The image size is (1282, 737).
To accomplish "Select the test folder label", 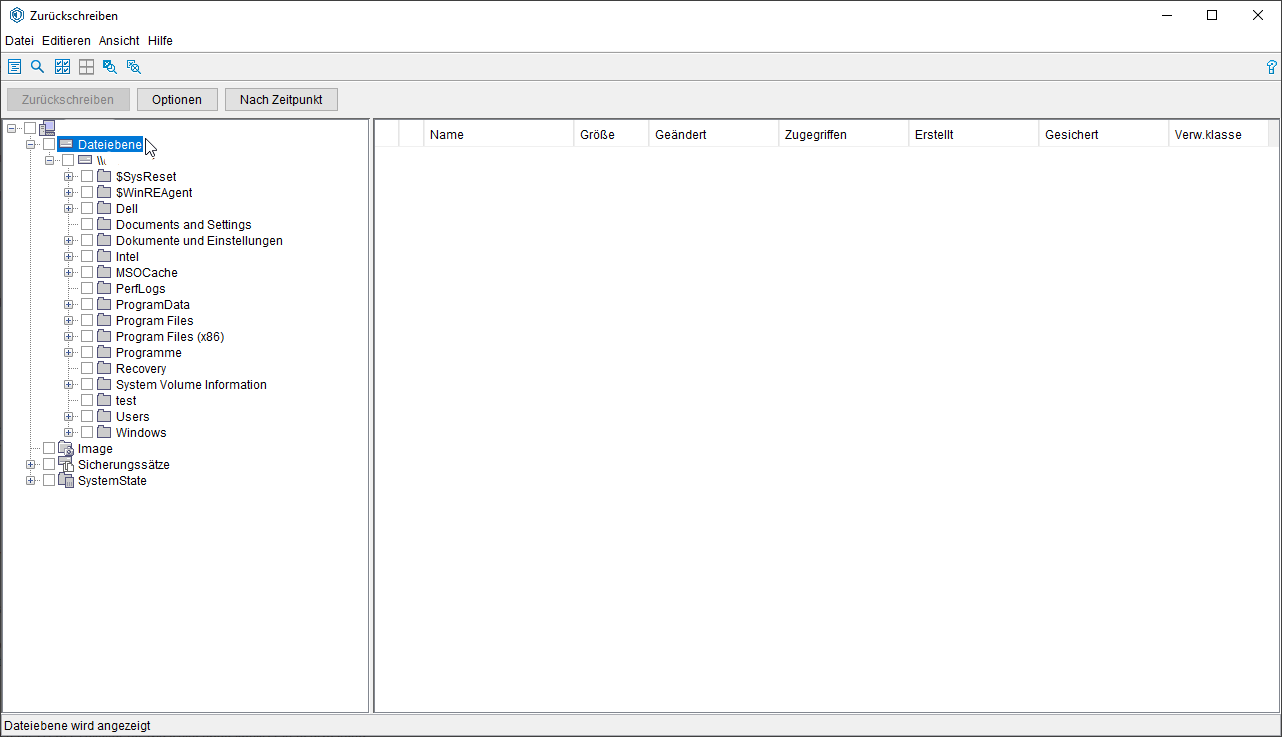I will (x=126, y=401).
